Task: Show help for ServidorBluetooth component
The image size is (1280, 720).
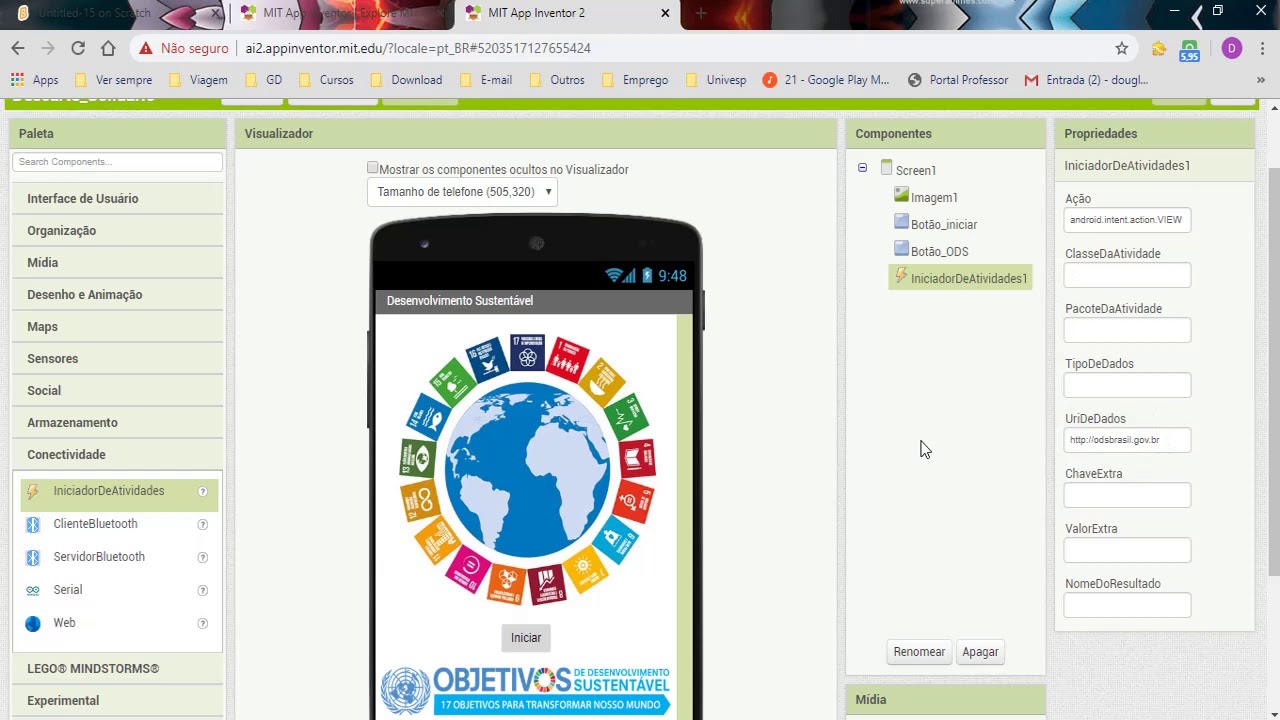Action: 203,557
